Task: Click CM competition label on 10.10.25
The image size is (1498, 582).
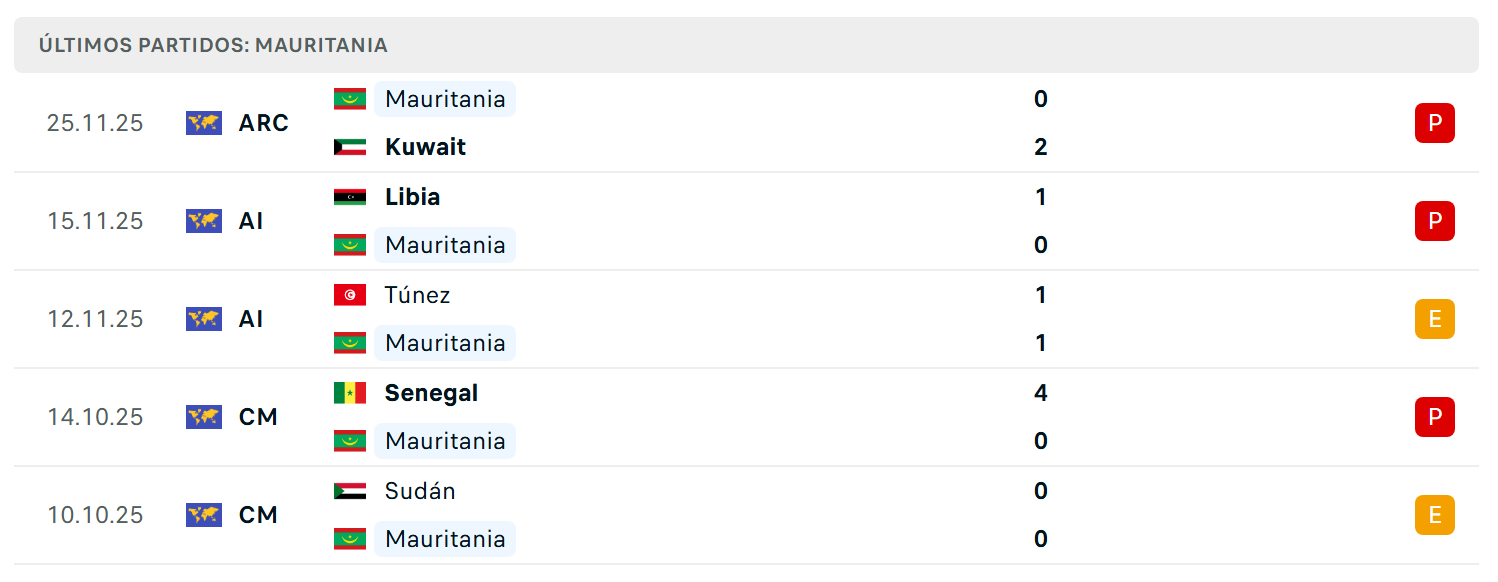Action: coord(258,515)
